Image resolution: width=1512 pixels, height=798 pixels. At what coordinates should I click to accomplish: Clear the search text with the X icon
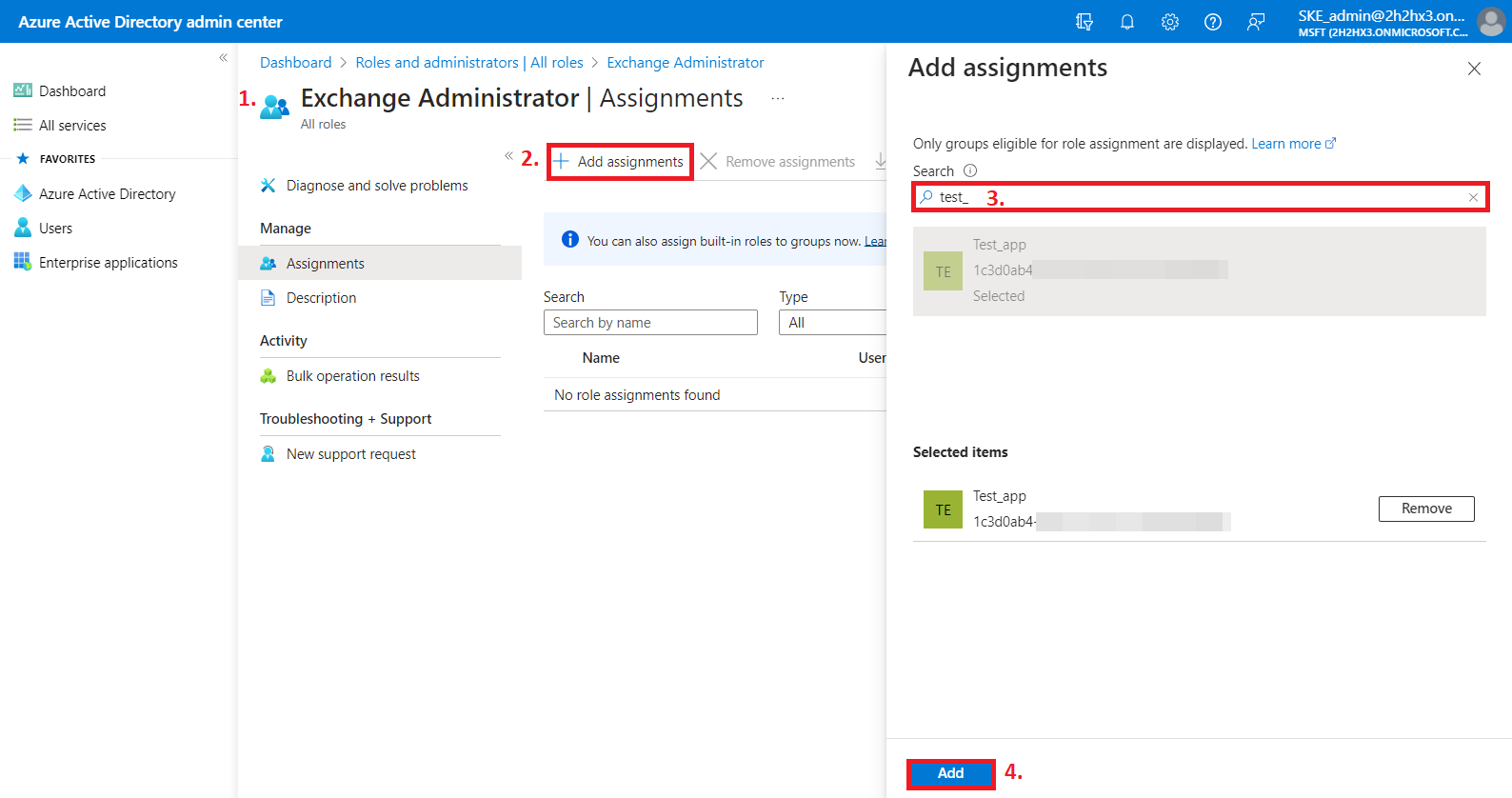pyautogui.click(x=1473, y=197)
